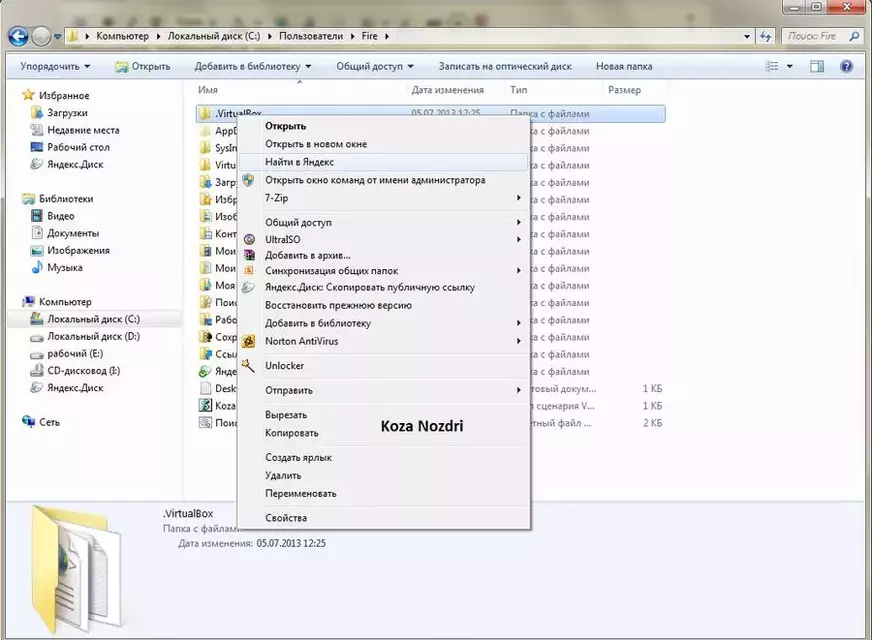Click the Forward navigation arrow
This screenshot has height=640, width=872.
pos(41,37)
